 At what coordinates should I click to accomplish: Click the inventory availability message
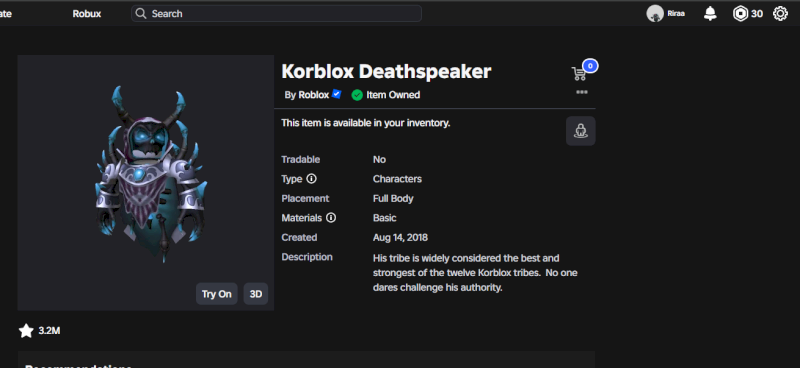(366, 123)
